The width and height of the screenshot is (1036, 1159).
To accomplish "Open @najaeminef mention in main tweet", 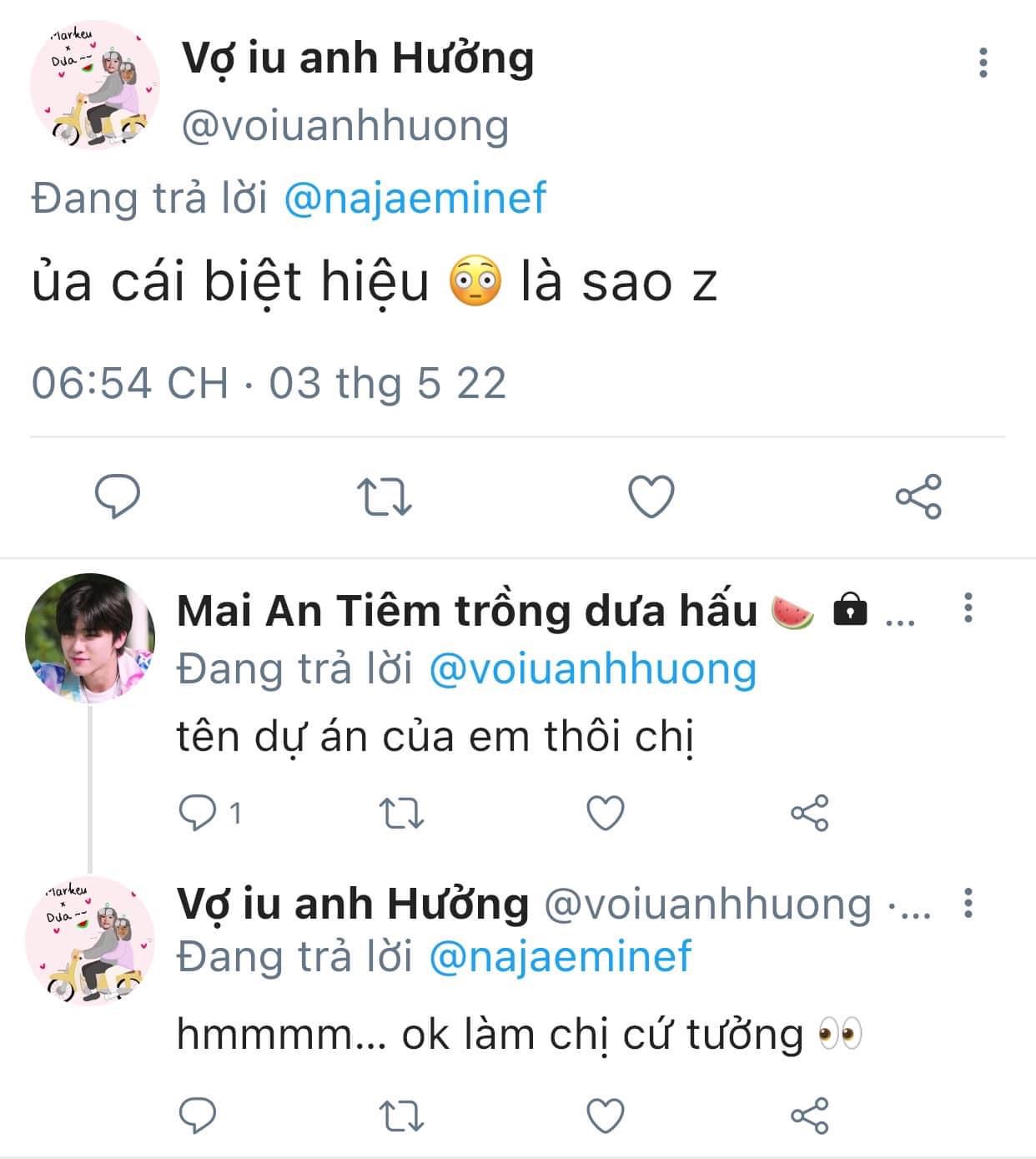I will click(415, 199).
